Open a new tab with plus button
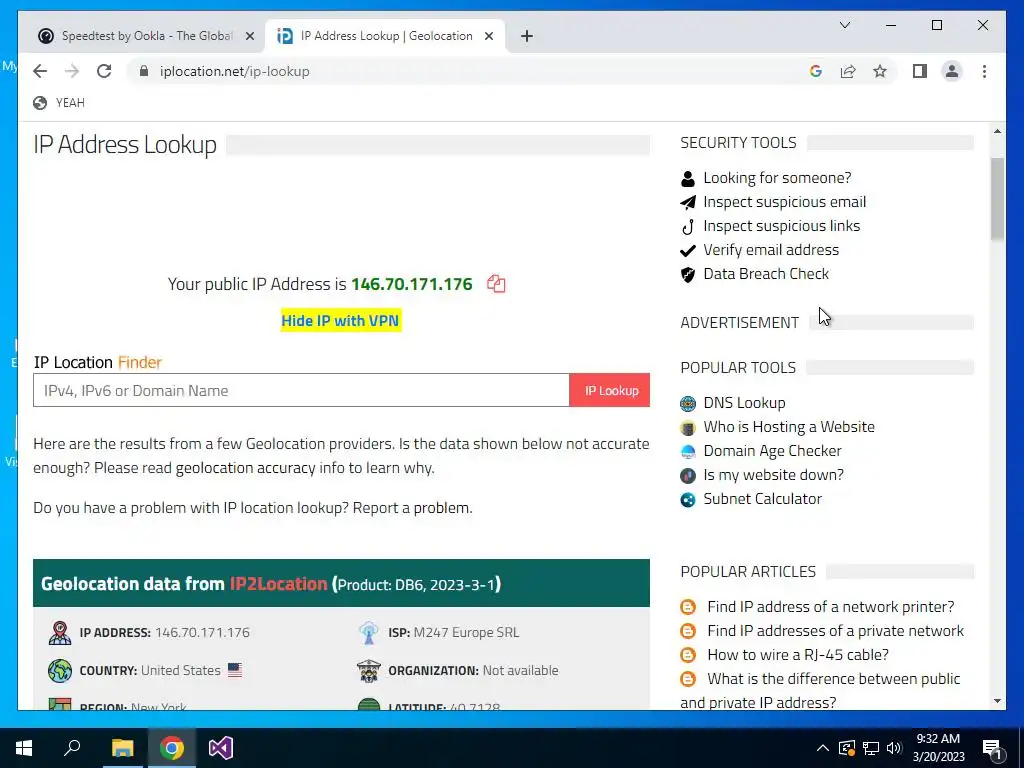 coord(527,36)
